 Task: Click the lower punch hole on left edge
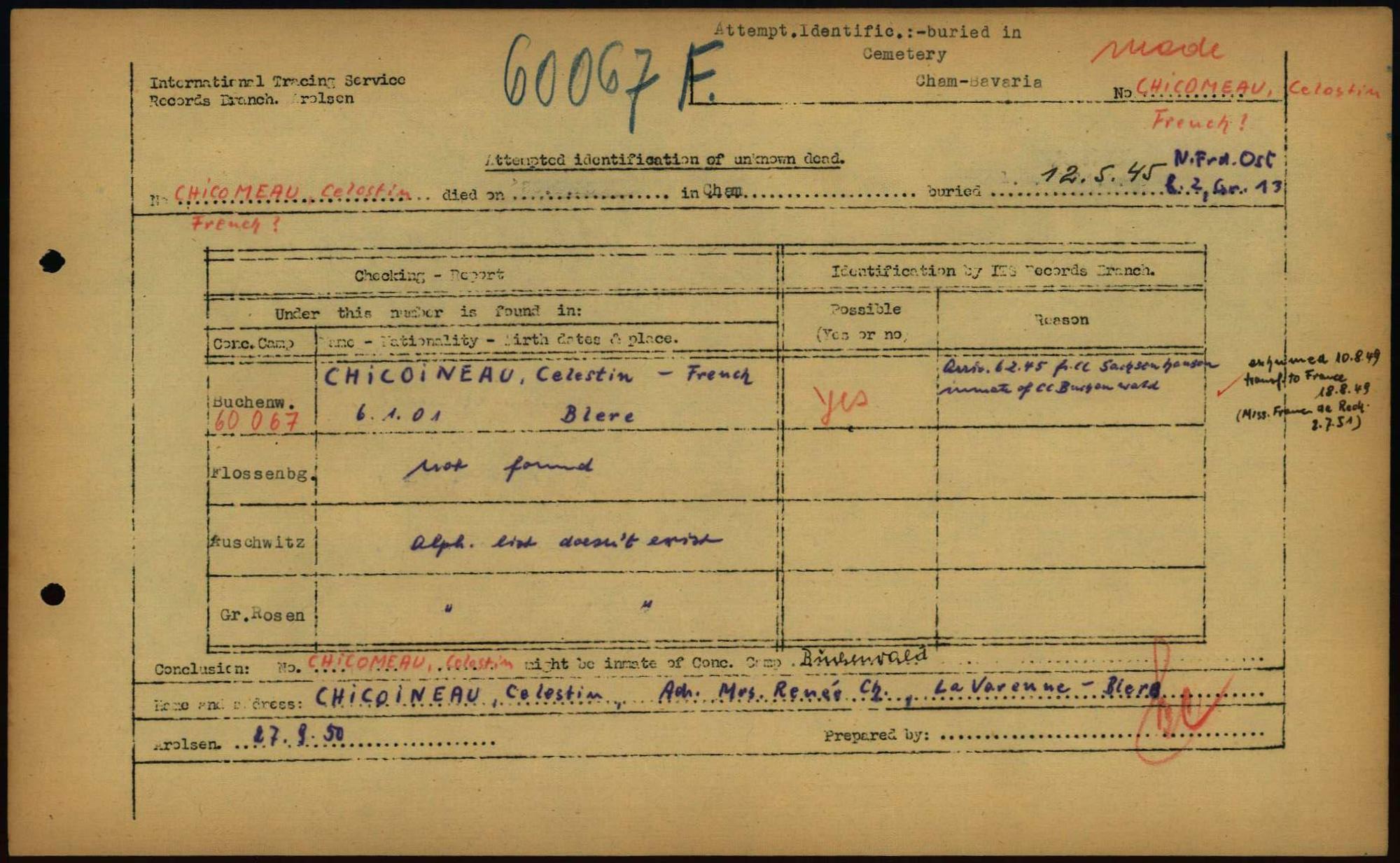52,594
